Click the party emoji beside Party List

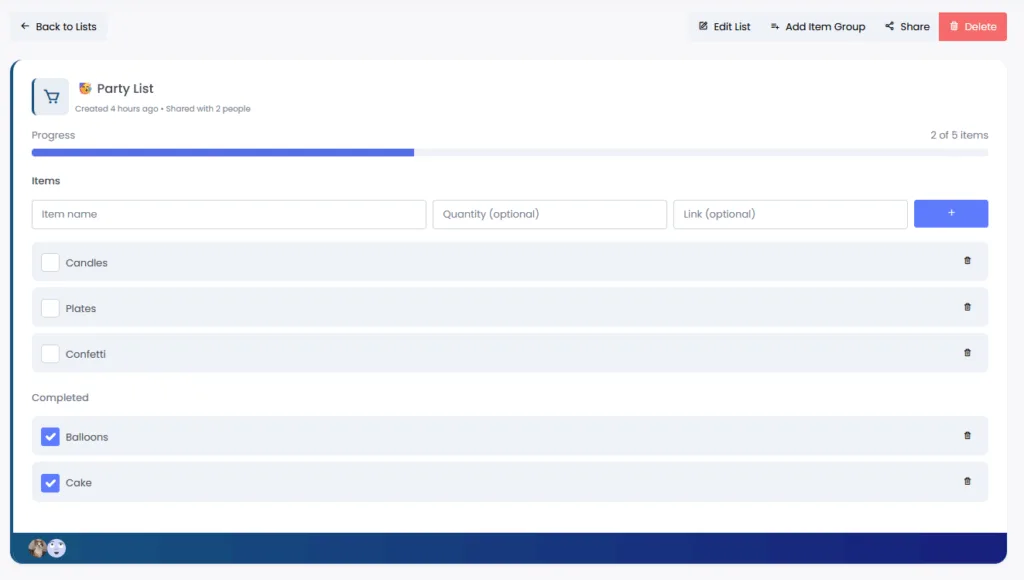click(85, 89)
